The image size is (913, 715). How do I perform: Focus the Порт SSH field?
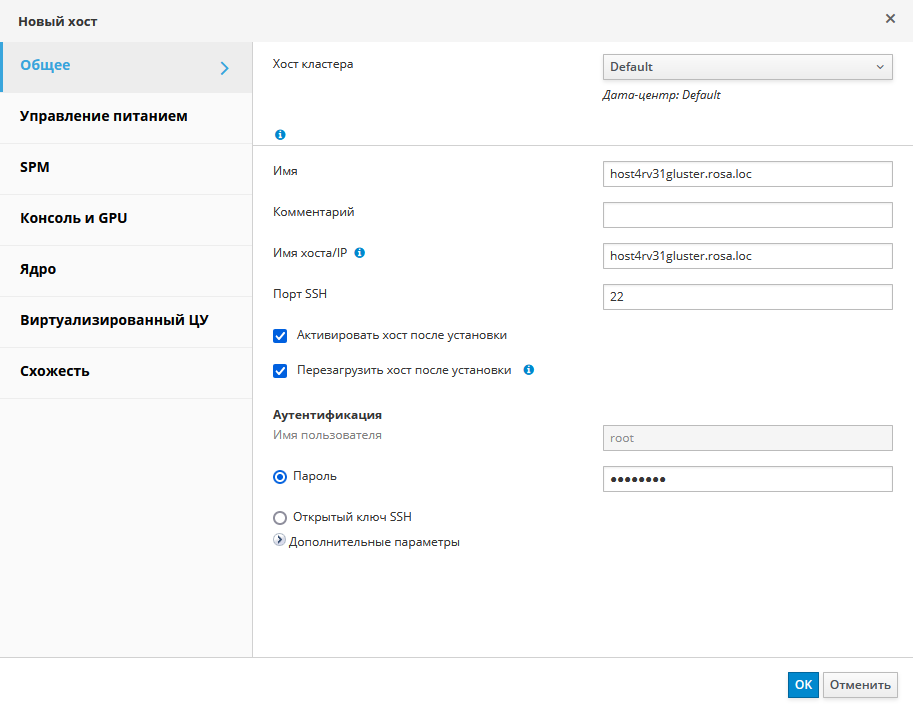tap(747, 297)
